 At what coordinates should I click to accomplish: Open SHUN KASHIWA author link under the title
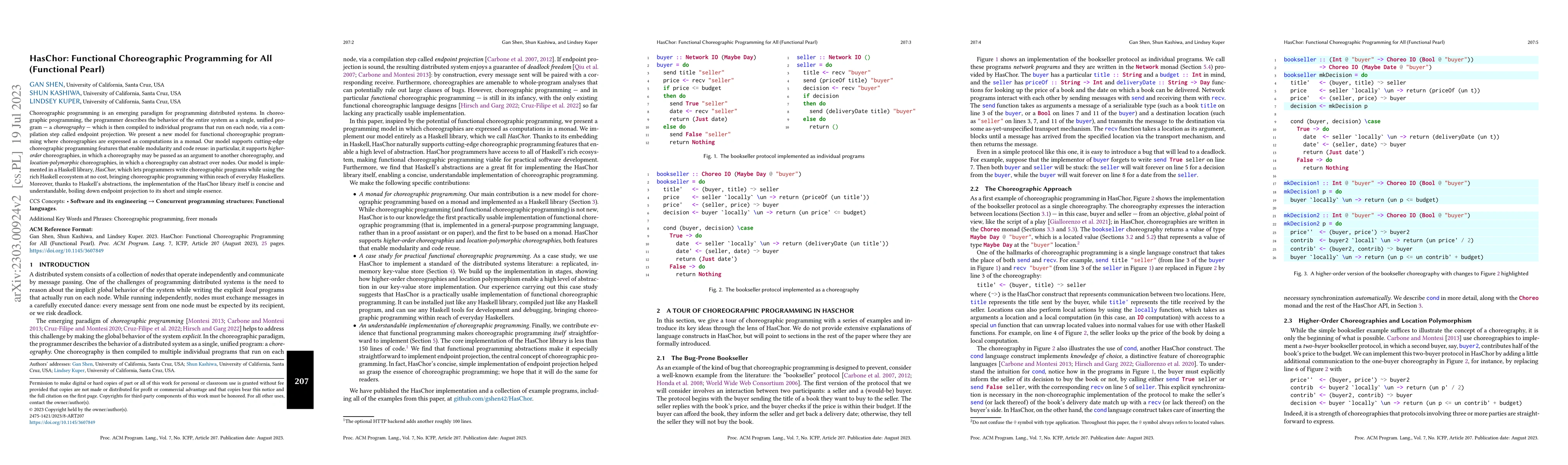(55, 93)
